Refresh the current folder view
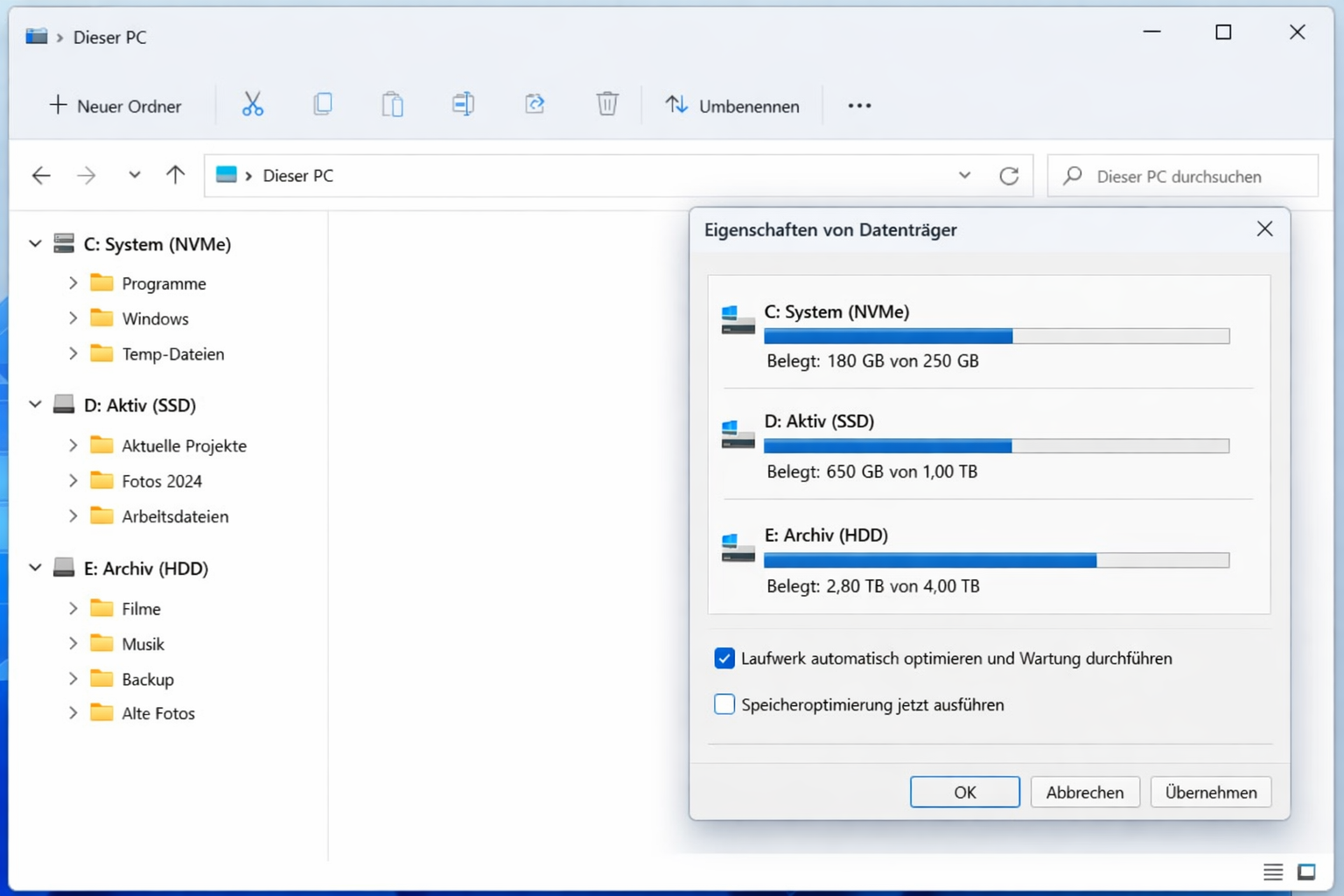Image resolution: width=1344 pixels, height=896 pixels. point(1010,175)
